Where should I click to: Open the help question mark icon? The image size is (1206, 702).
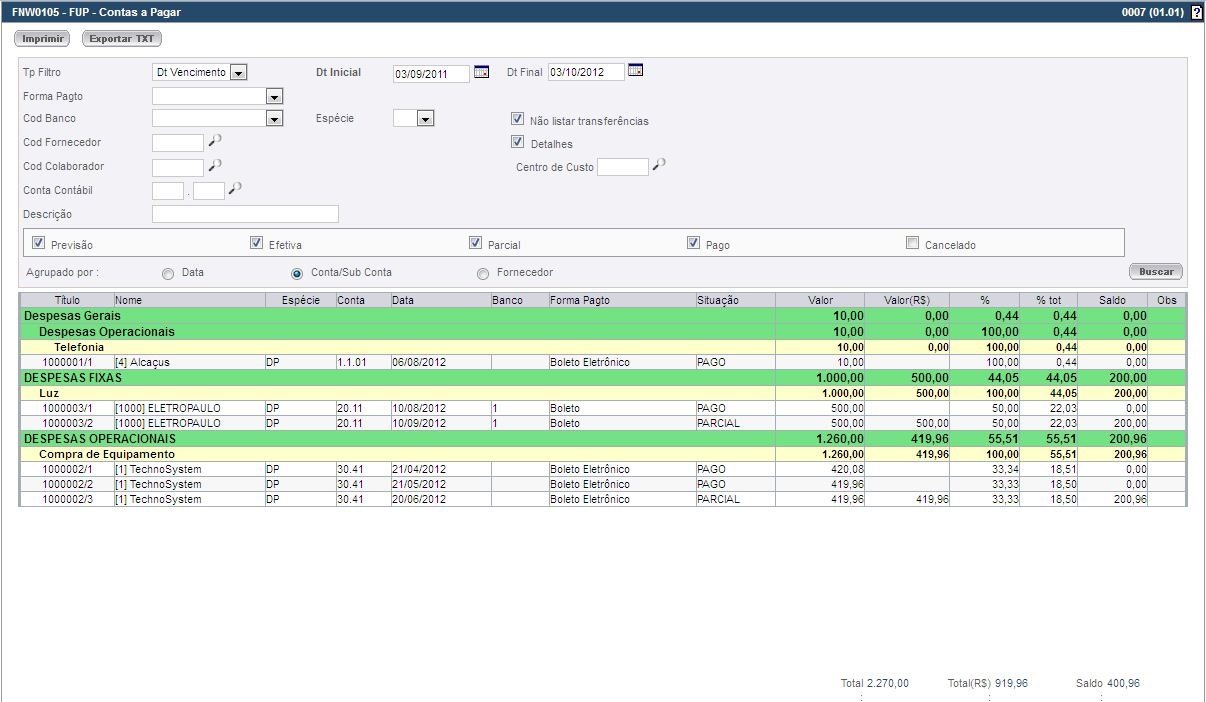coord(1196,13)
